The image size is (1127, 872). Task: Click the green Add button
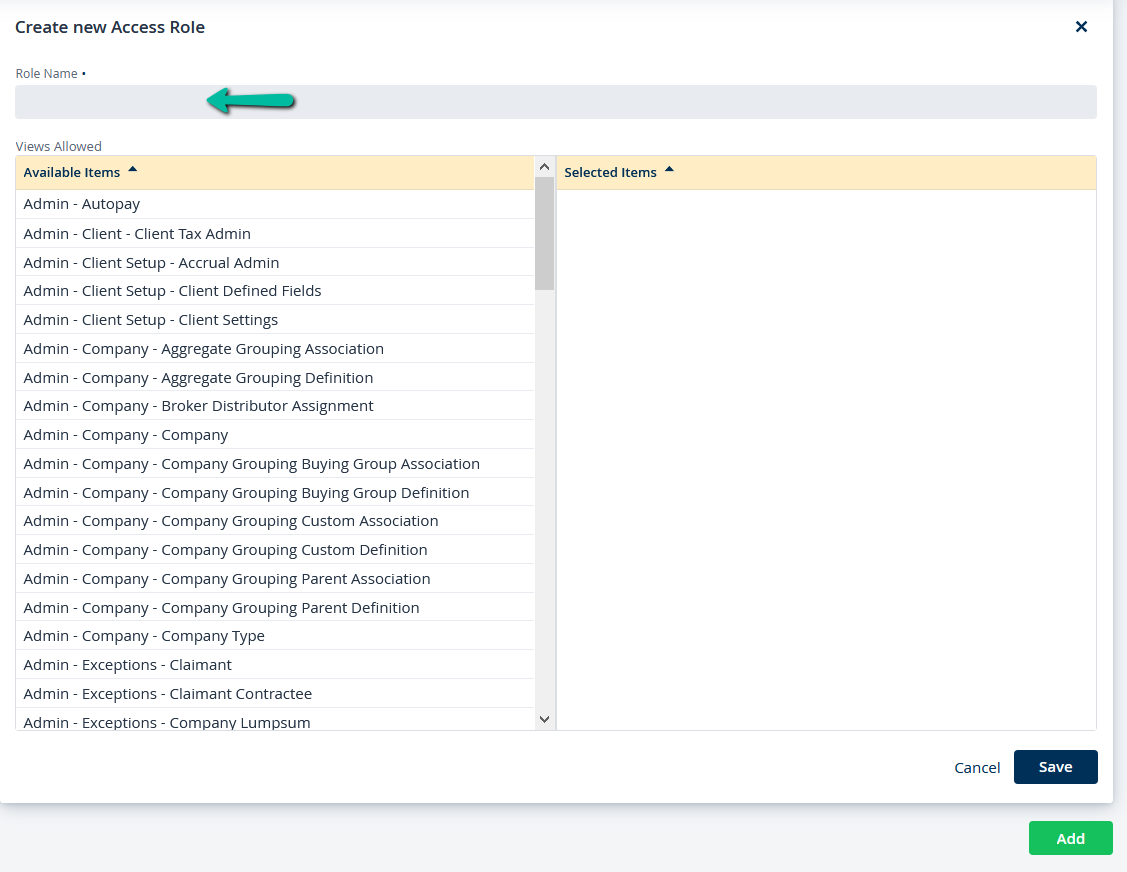(1070, 838)
